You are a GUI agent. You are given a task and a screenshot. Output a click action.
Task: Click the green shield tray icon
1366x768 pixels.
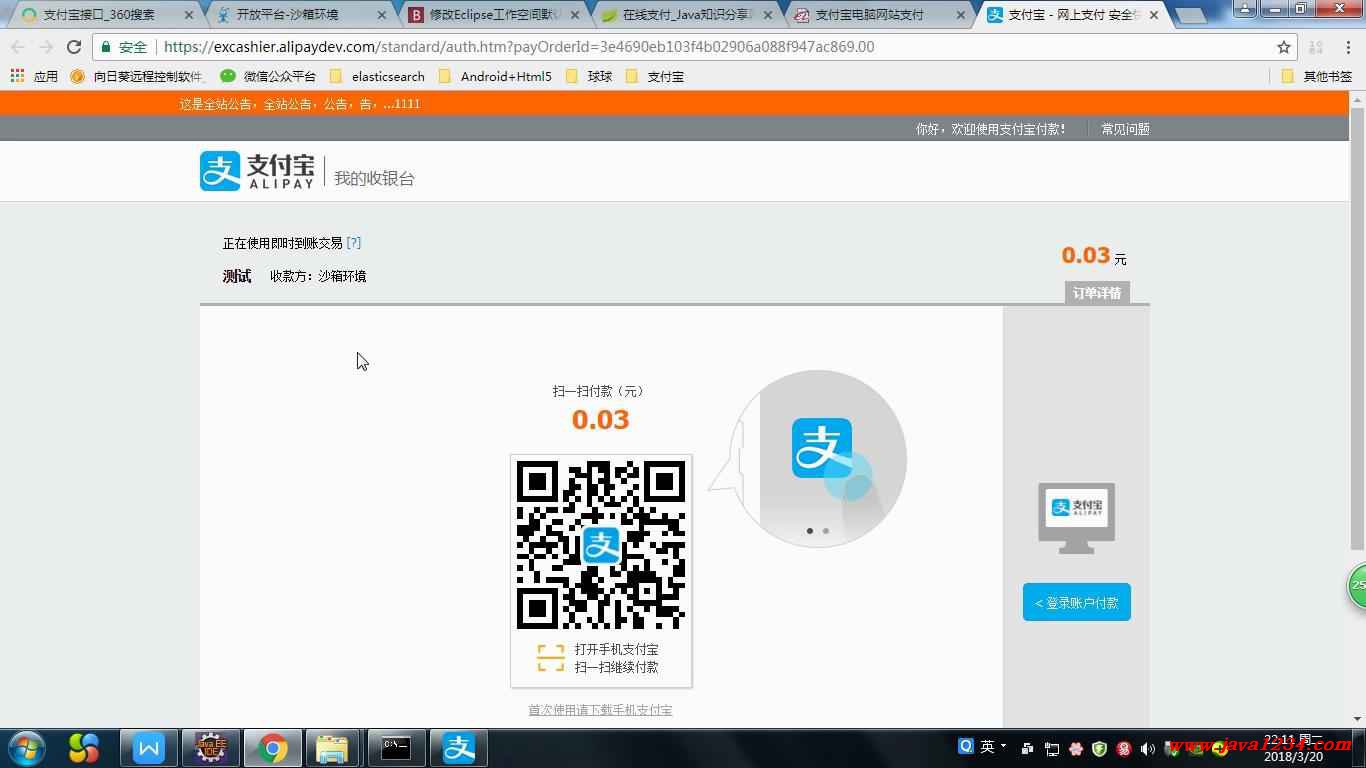click(x=1099, y=748)
